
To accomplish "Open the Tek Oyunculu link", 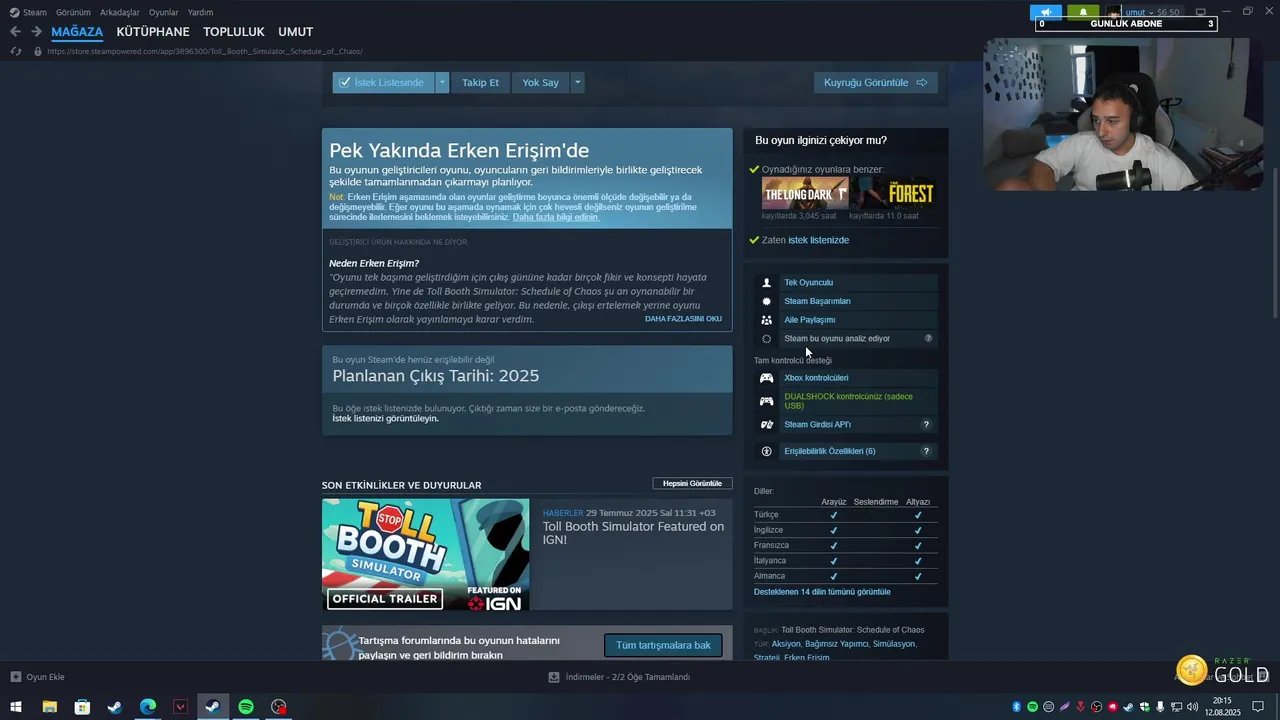I will click(808, 283).
